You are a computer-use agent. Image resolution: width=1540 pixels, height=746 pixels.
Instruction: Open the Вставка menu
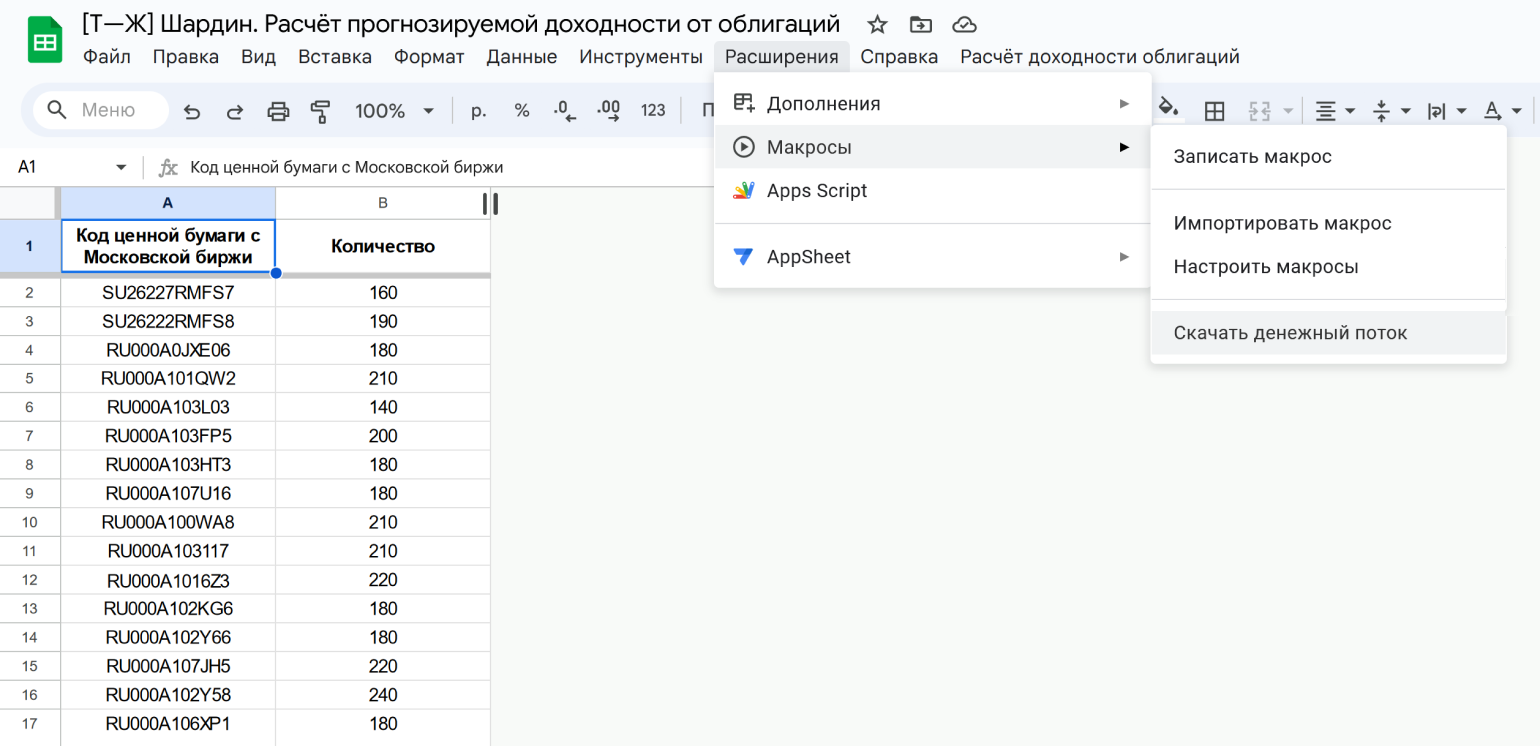(x=335, y=57)
